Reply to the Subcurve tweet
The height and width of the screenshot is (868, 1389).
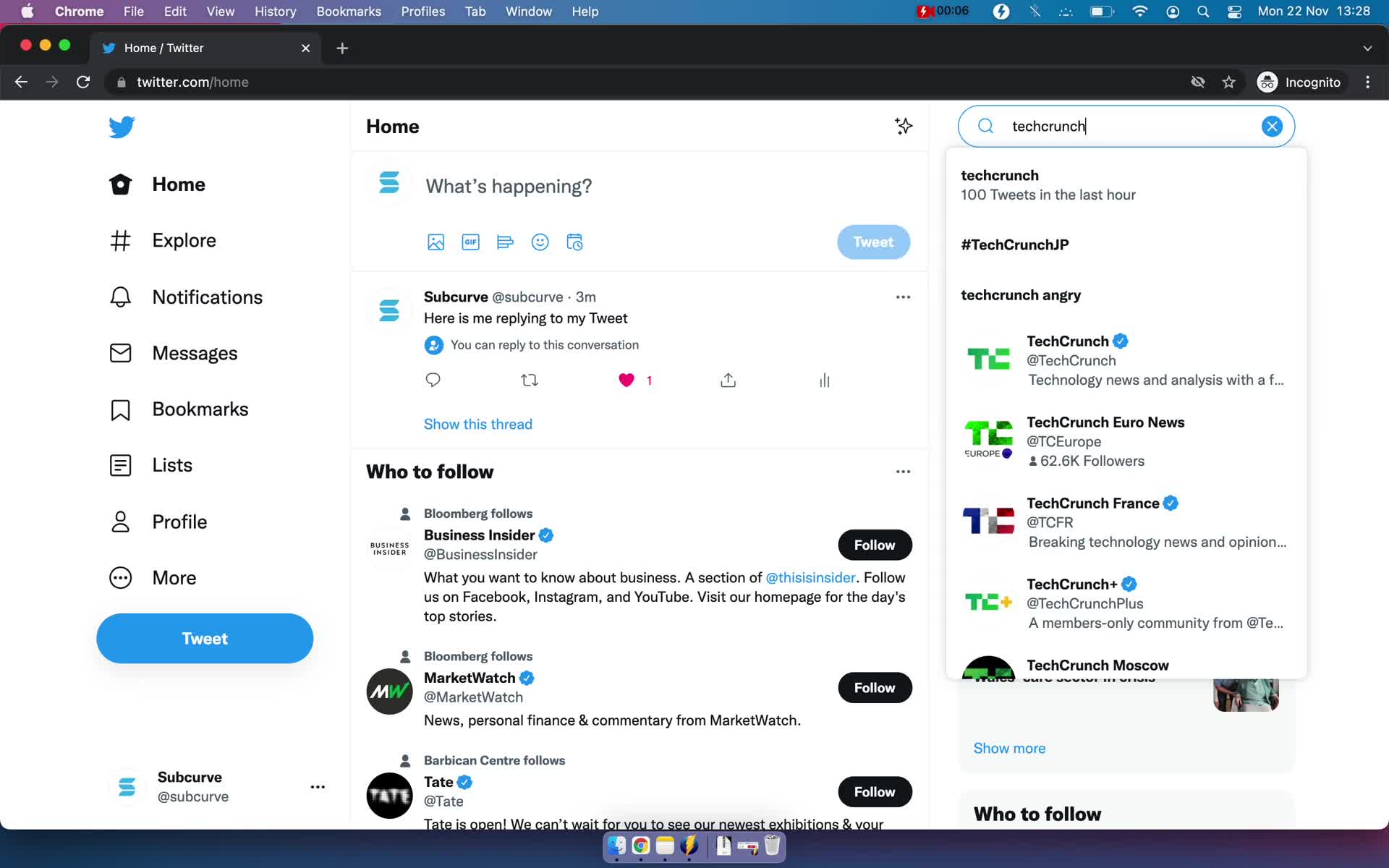[x=433, y=380]
